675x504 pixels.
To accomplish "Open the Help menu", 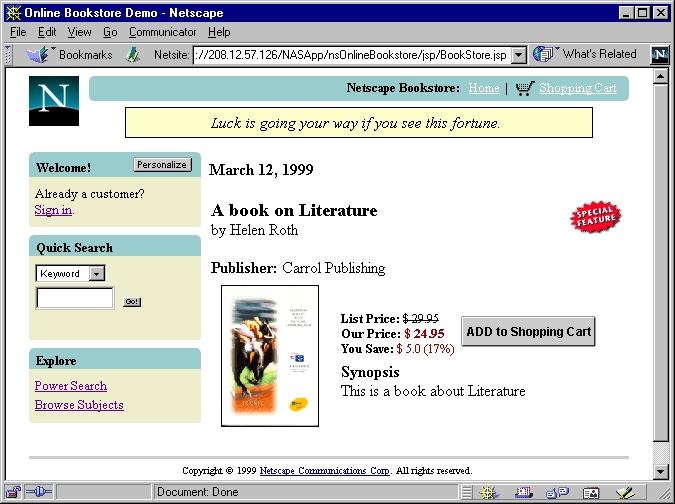I will [219, 32].
